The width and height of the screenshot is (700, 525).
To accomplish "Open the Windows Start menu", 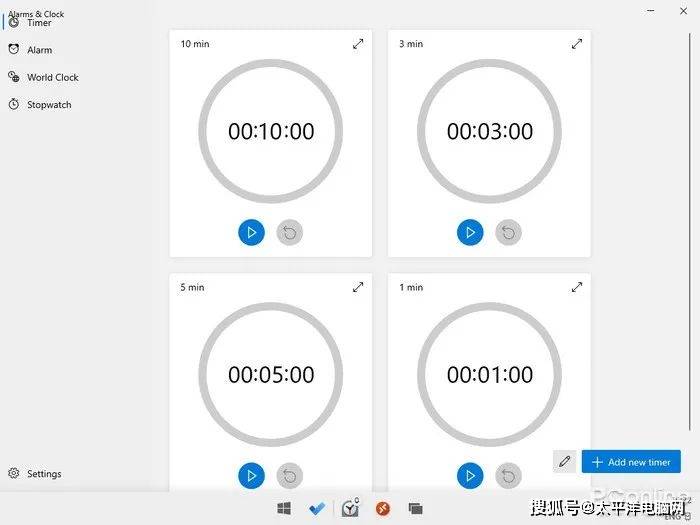I will [x=284, y=508].
